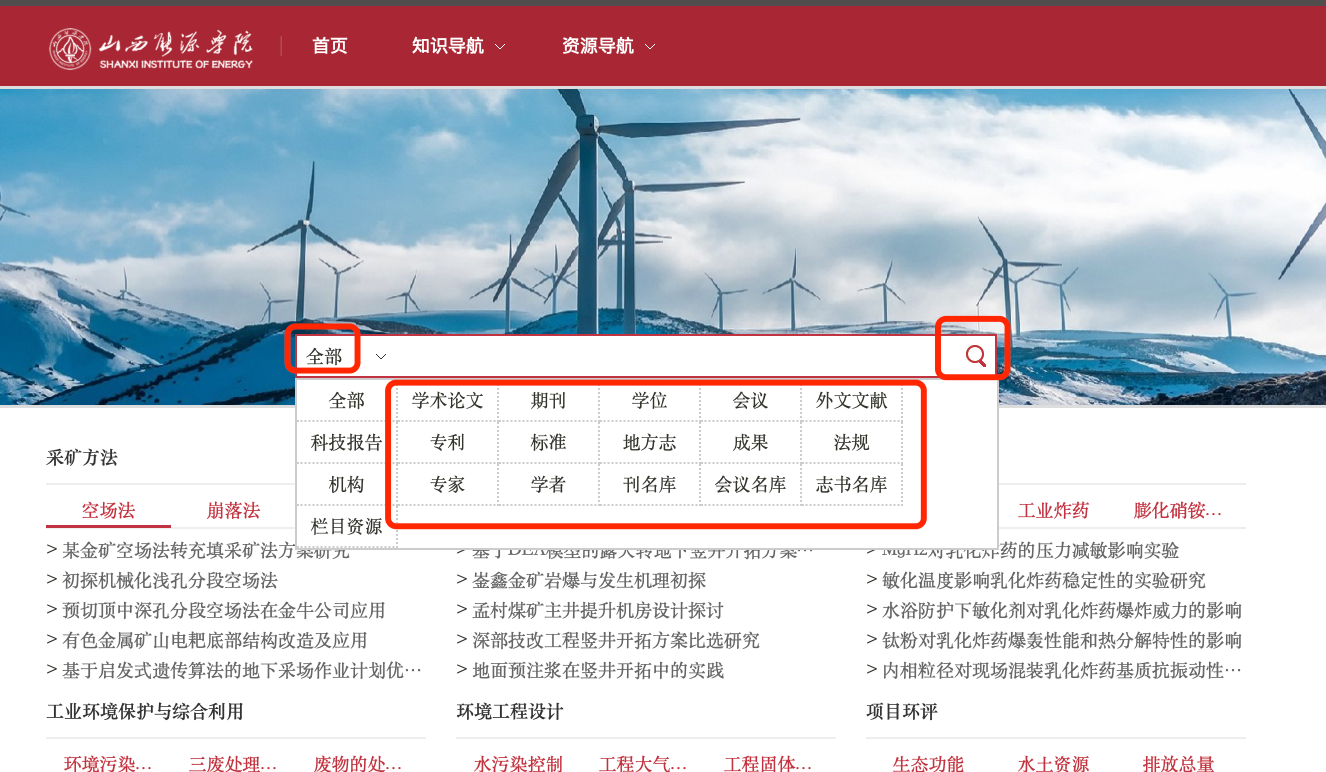Image resolution: width=1326 pixels, height=772 pixels.
Task: Switch to the 崩落法 tab
Action: (233, 511)
